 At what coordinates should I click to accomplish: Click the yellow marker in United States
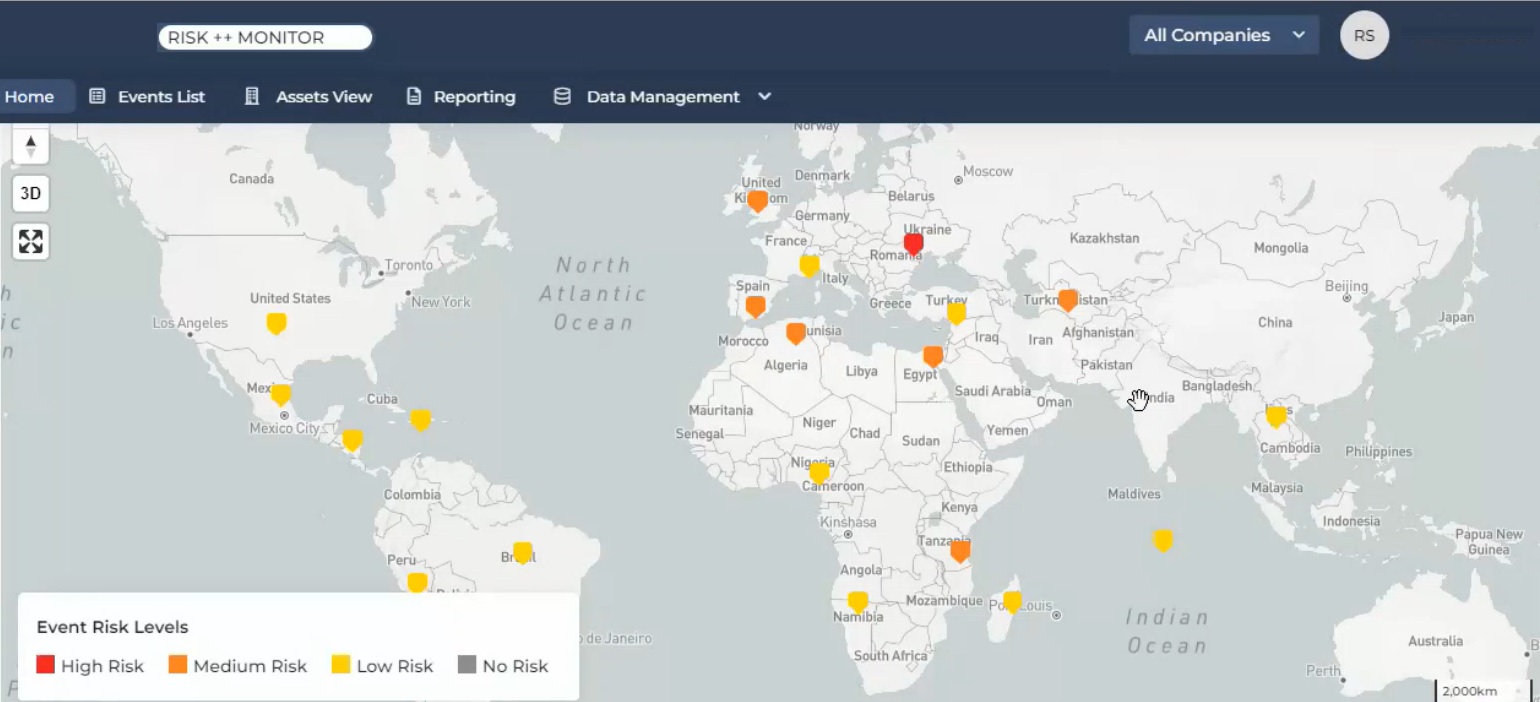click(276, 323)
